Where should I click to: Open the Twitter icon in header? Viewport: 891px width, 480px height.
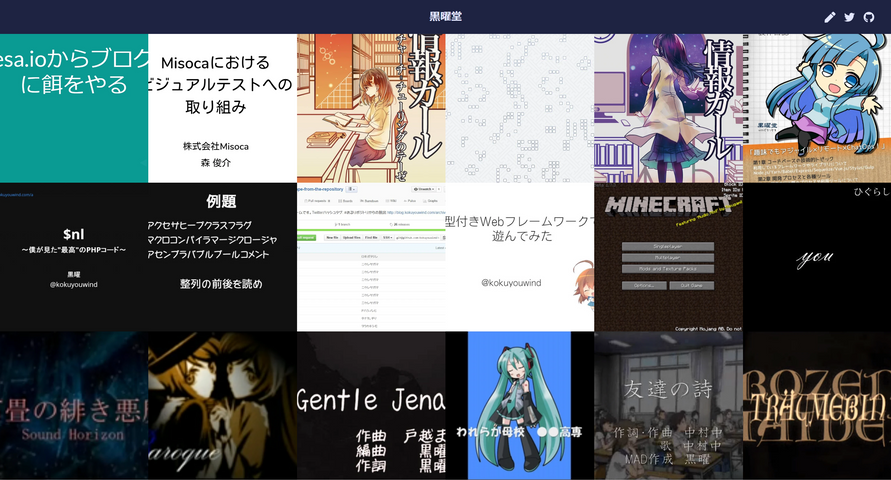tap(849, 17)
